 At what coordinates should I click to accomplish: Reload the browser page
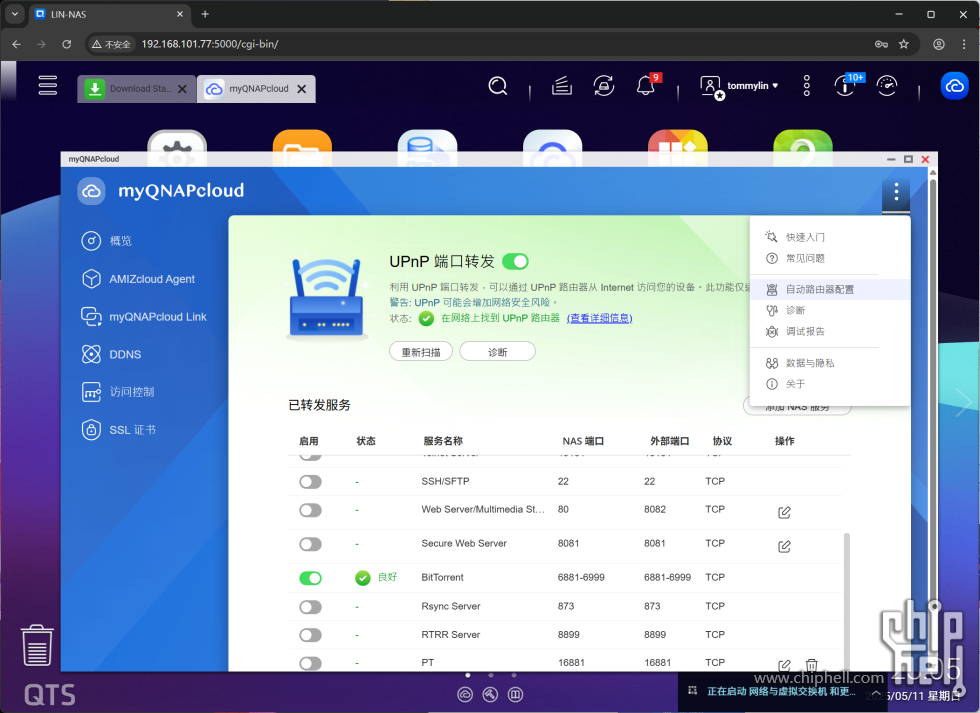pos(66,44)
